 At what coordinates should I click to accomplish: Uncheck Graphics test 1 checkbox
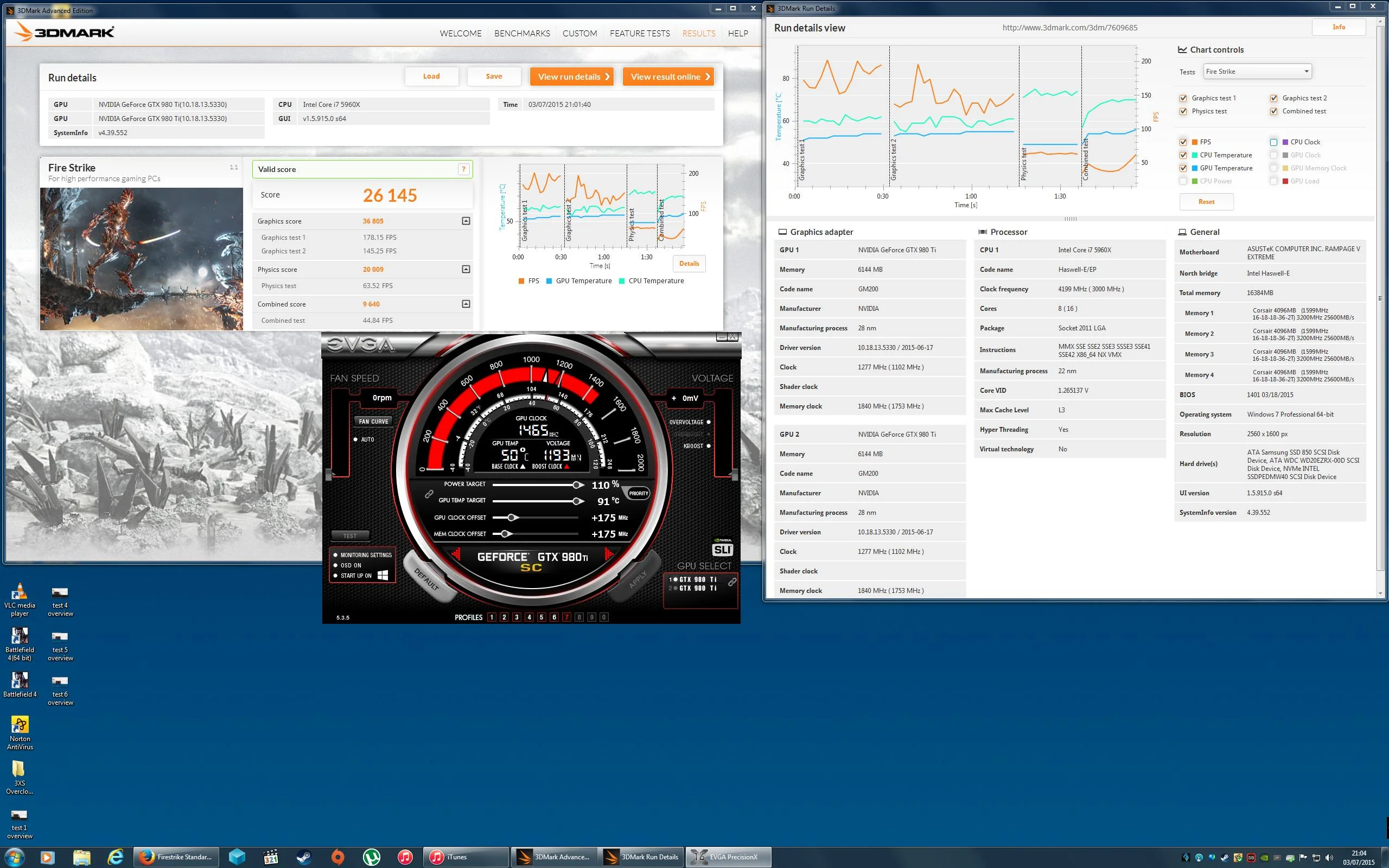tap(1183, 98)
